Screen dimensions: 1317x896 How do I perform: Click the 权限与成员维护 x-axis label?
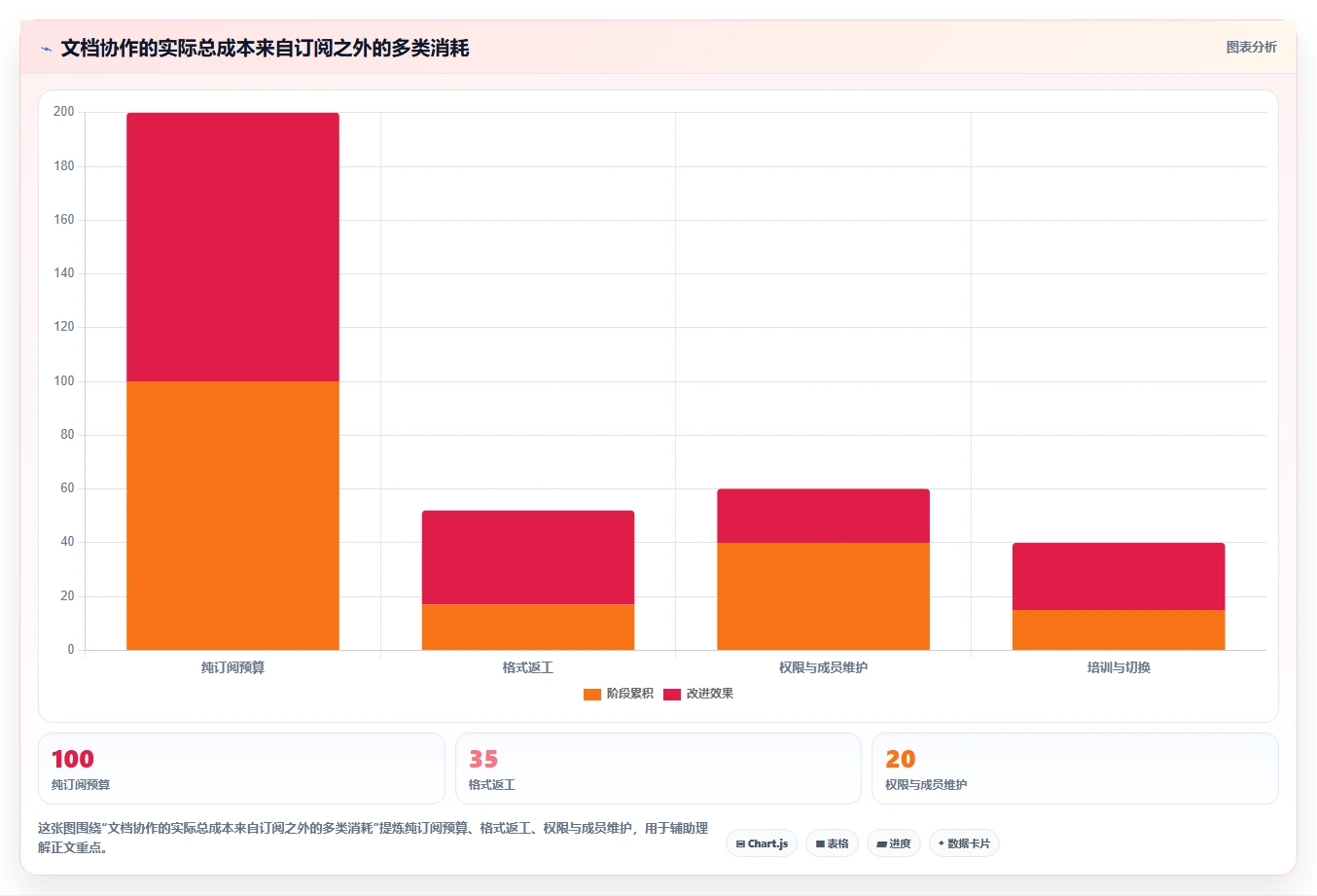(x=823, y=667)
